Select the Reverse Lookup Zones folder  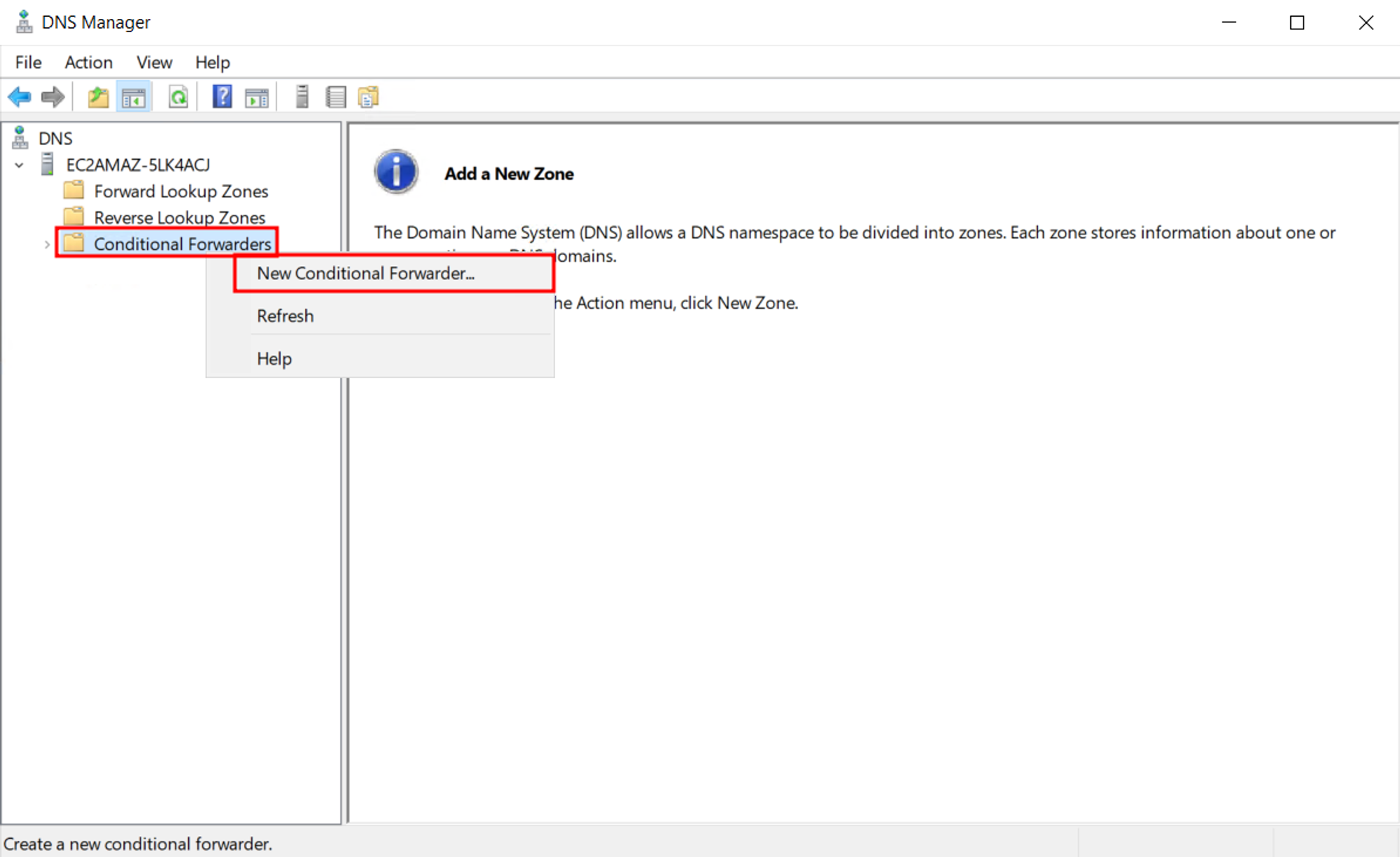[x=179, y=218]
